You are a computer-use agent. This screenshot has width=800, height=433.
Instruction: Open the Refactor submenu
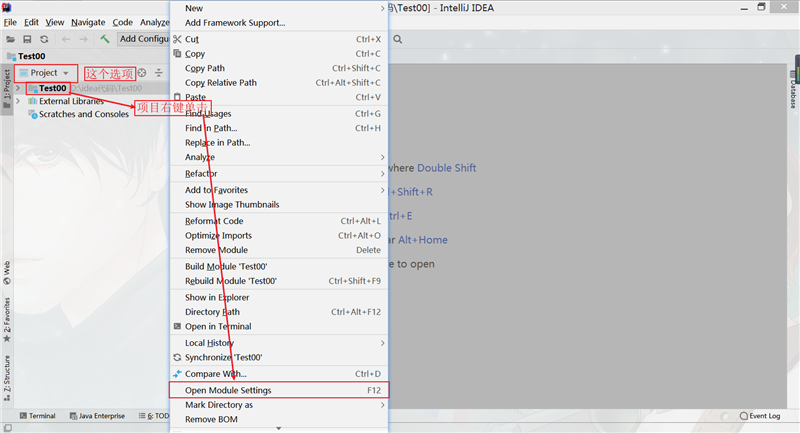click(x=279, y=174)
